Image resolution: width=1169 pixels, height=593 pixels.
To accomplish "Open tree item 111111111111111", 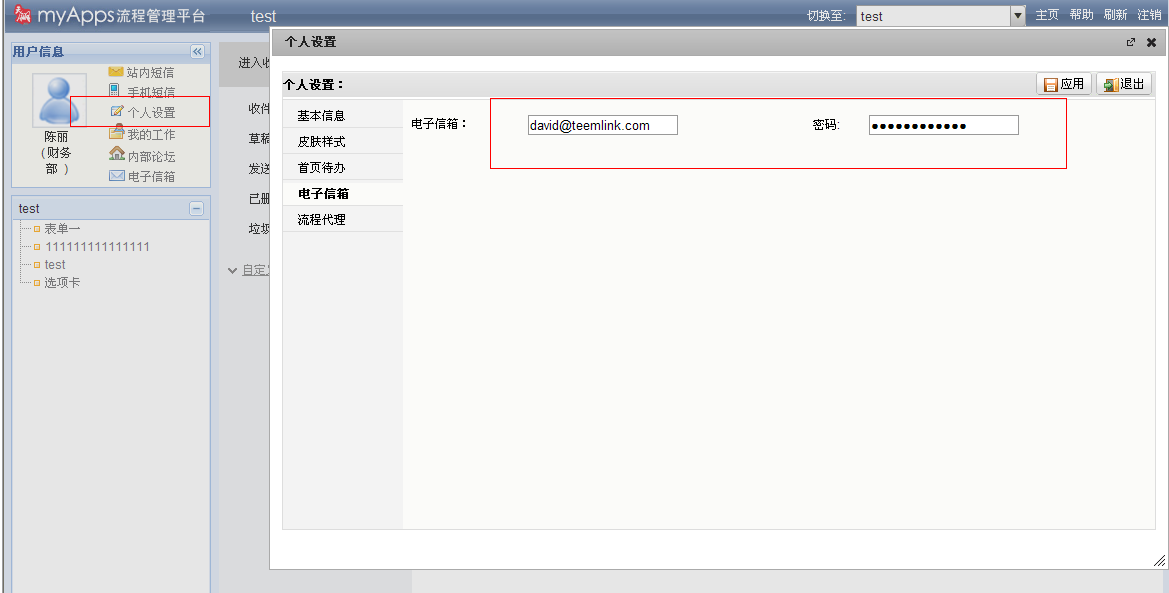I will coord(97,246).
